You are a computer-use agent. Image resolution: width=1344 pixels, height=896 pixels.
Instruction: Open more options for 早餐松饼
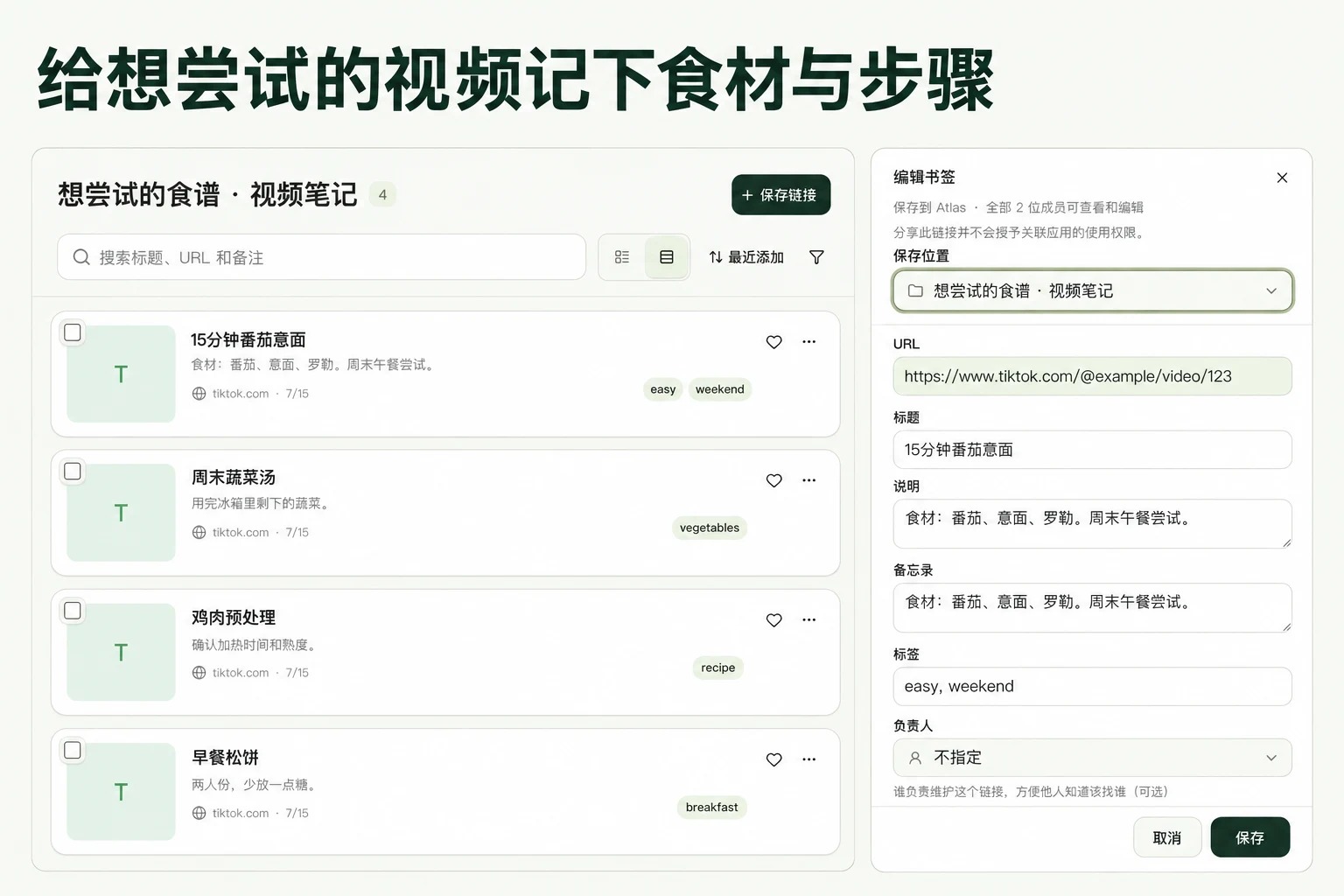[x=808, y=759]
